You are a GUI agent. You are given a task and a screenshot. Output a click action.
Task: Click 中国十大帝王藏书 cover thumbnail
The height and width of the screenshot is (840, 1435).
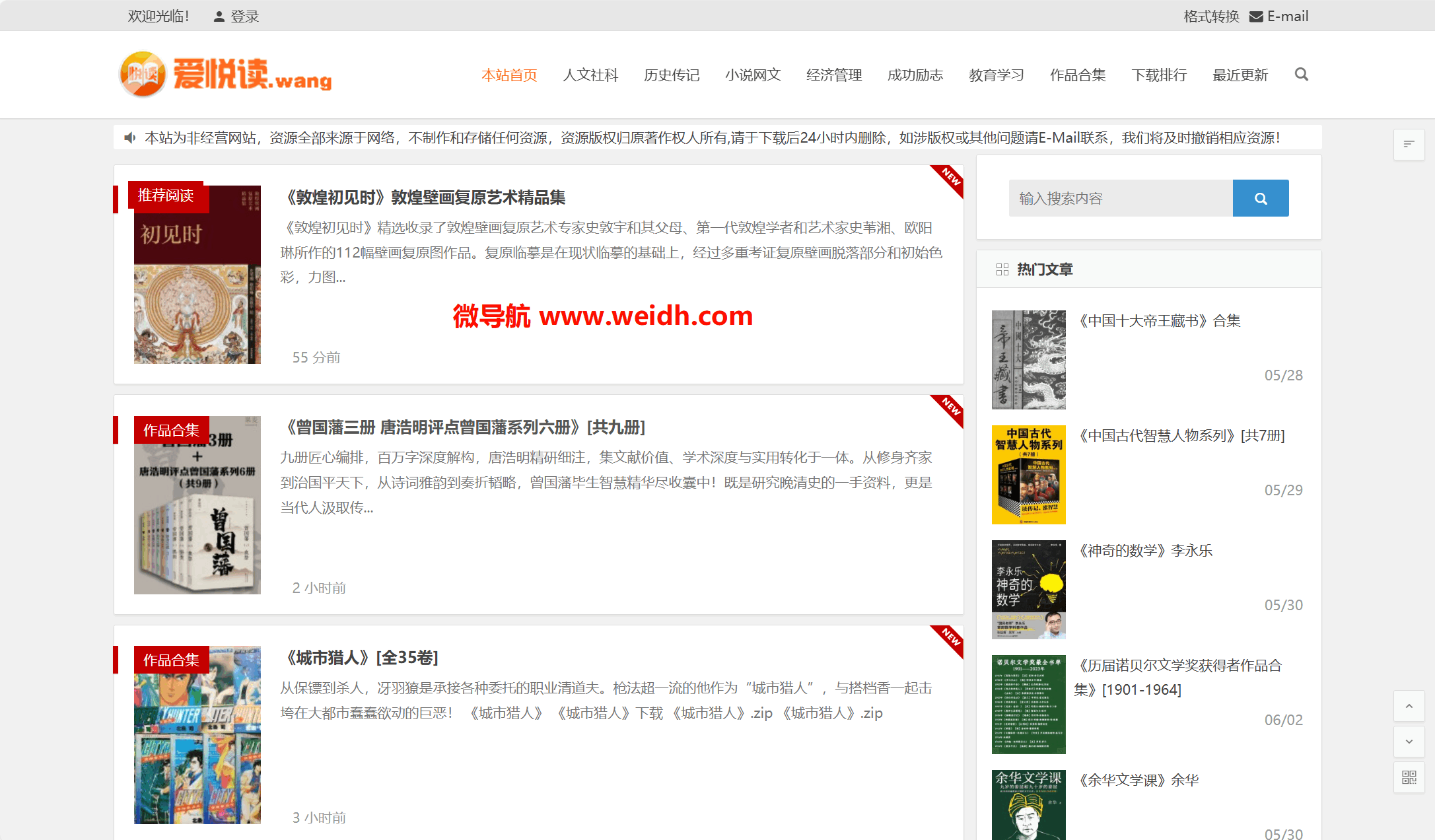click(x=1028, y=360)
